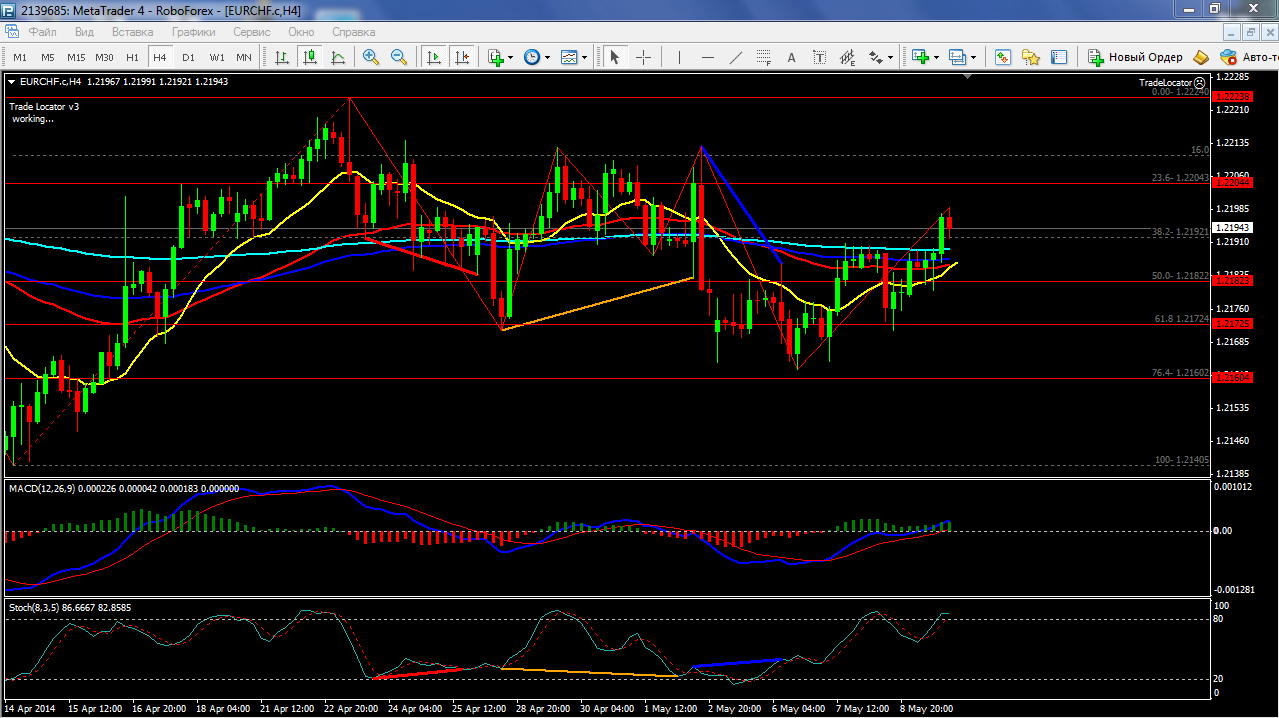Click the 61.8 Fibonacci level label
Screen dimensions: 1279x718
1181,319
